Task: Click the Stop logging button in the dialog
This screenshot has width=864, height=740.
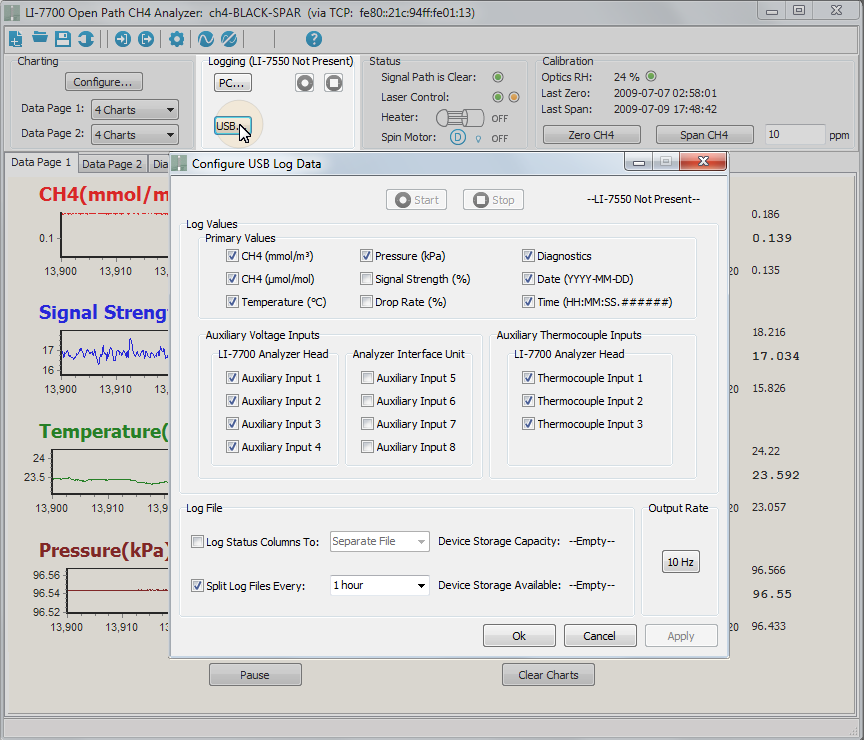Action: (493, 199)
